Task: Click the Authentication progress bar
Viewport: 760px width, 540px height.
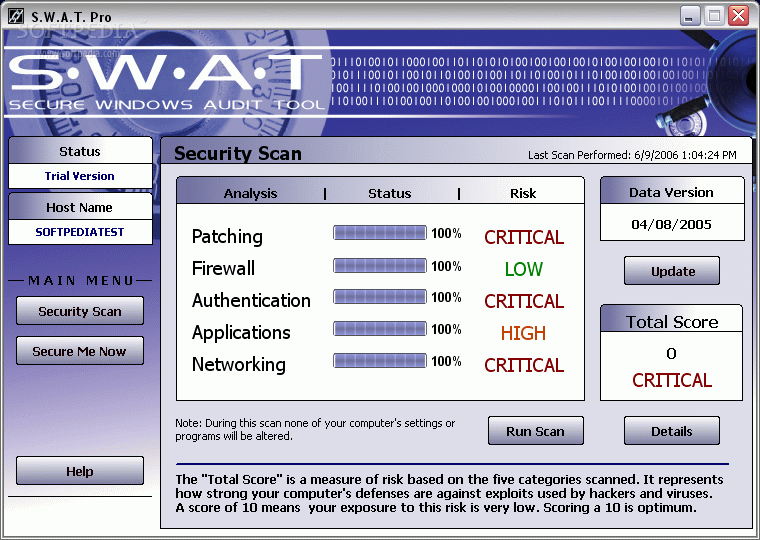Action: [380, 297]
